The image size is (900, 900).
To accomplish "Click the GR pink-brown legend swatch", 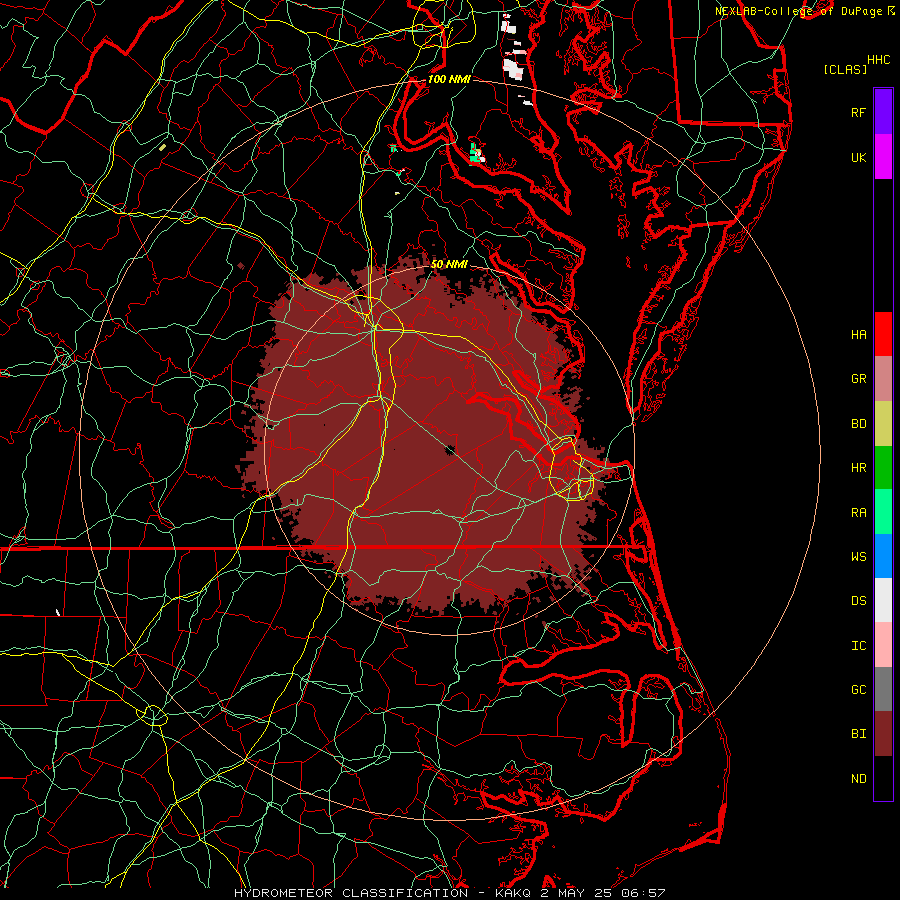I will 883,379.
